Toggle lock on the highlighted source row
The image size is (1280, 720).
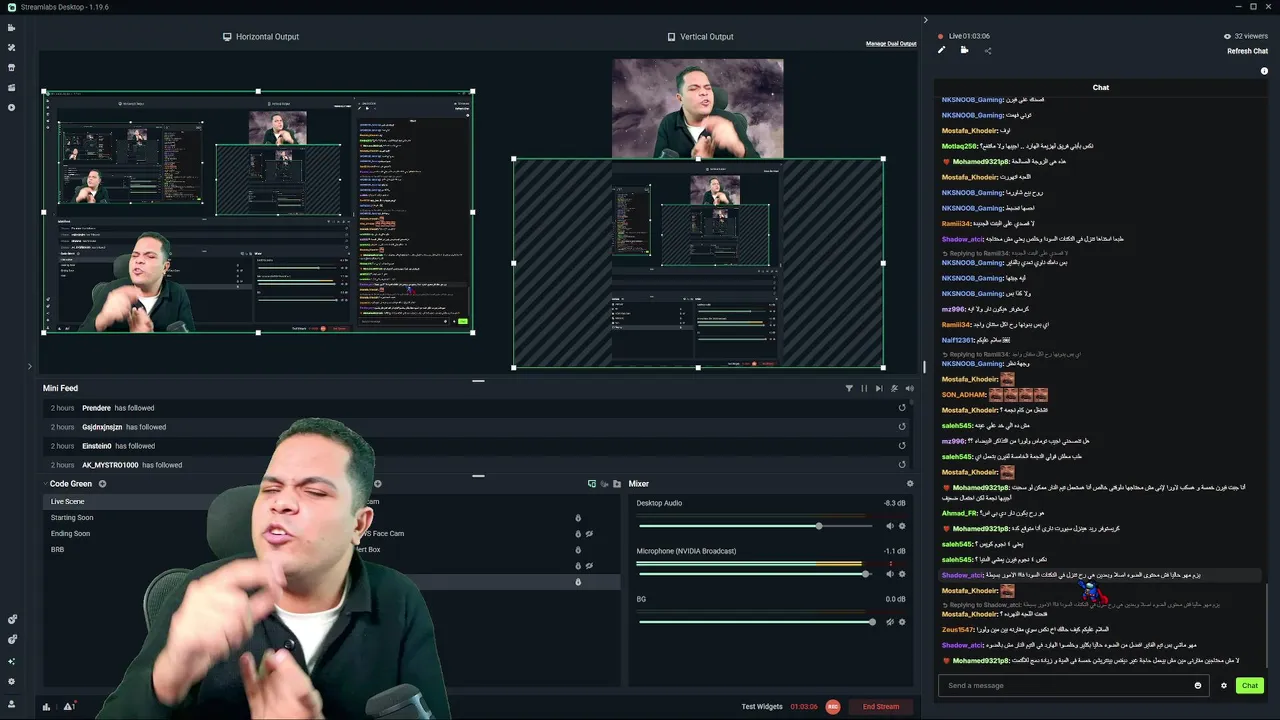(x=578, y=582)
